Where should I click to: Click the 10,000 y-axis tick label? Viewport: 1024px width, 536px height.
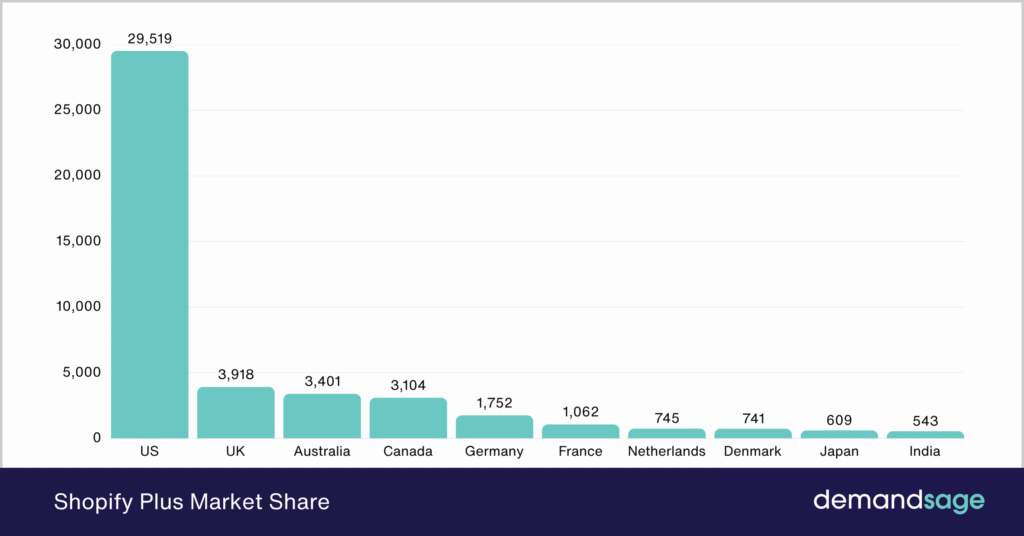[78, 306]
